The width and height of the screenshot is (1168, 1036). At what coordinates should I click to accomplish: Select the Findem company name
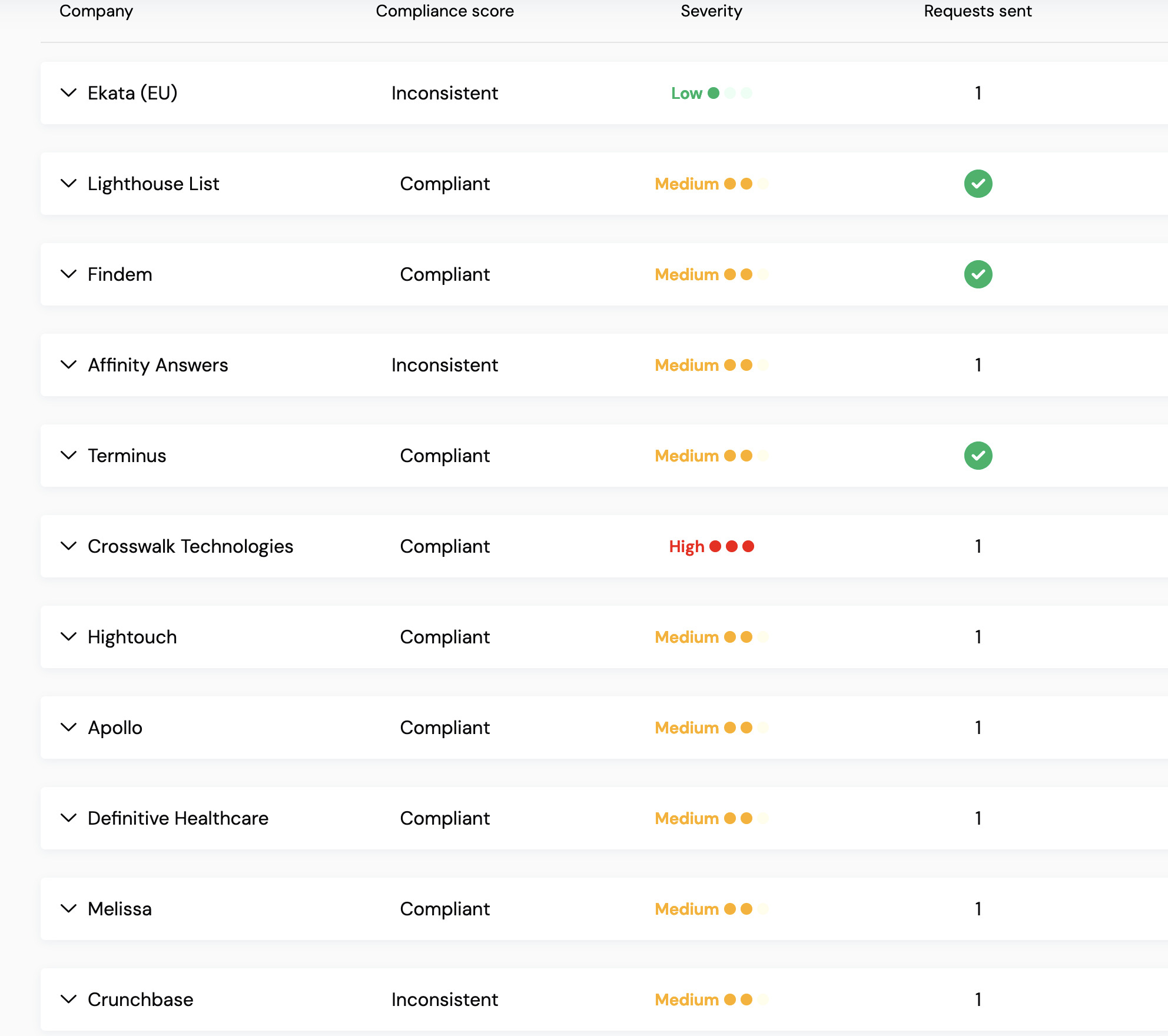tap(120, 274)
